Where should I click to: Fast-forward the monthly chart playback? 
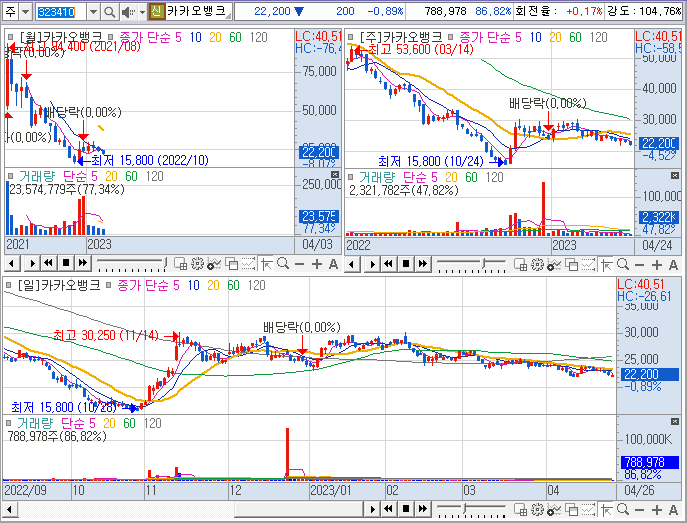coord(83,264)
